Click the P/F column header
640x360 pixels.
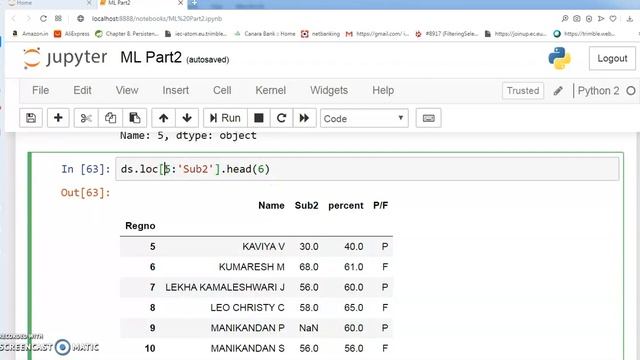pos(380,205)
